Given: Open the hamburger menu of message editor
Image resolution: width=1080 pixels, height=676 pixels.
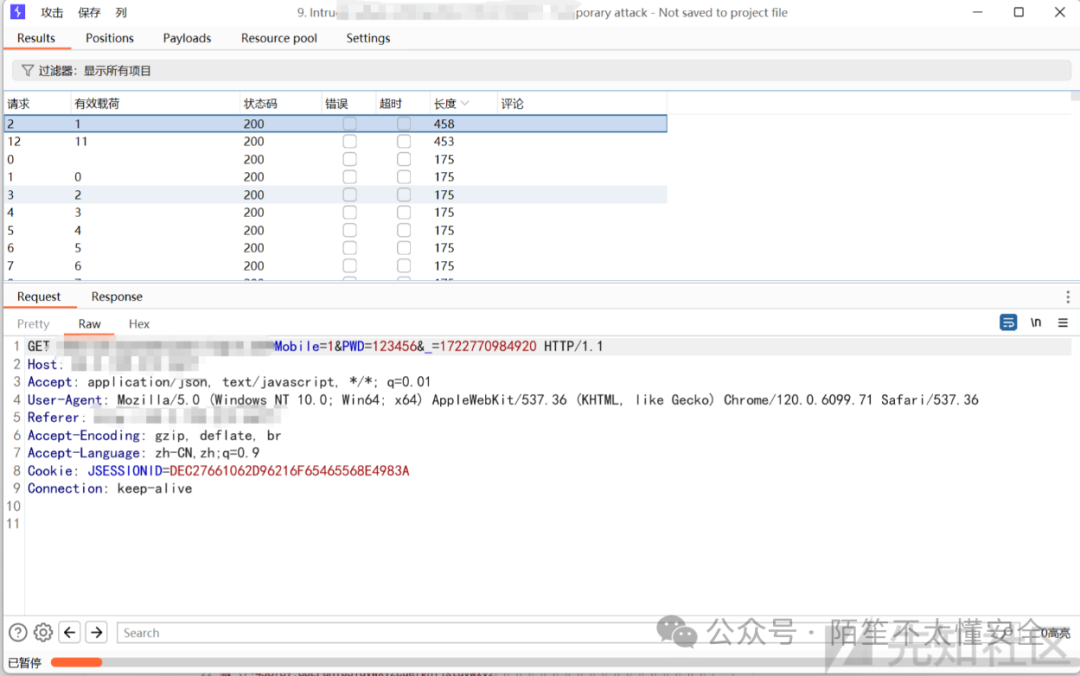Looking at the screenshot, I should click(x=1063, y=322).
